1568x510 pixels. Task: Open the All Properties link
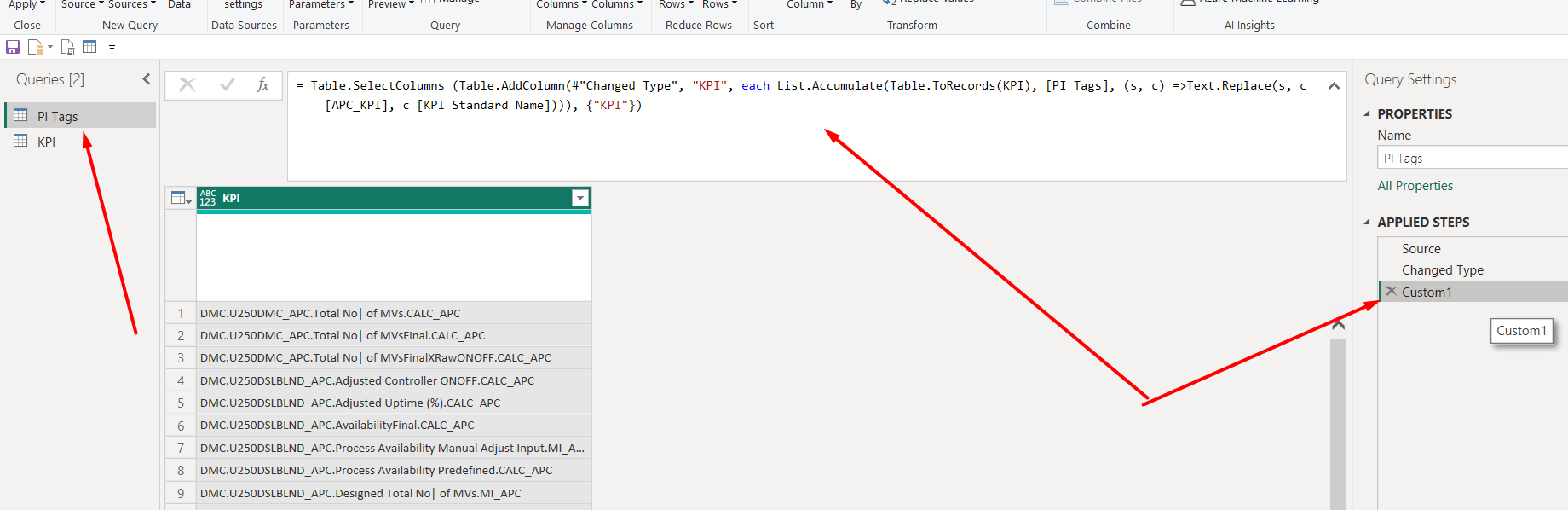pos(1415,186)
